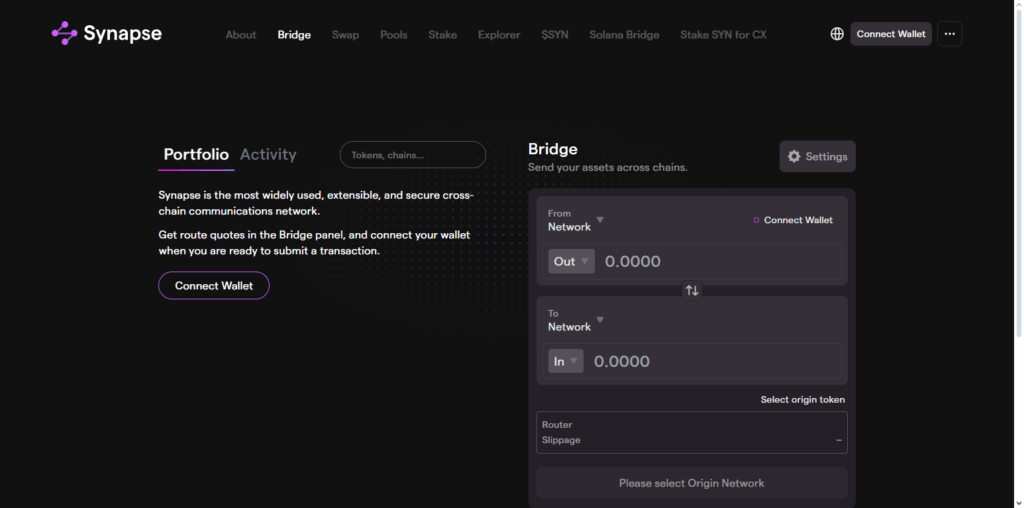Screen dimensions: 1024x508
Task: Click the Synapse logo
Action: coord(106,33)
